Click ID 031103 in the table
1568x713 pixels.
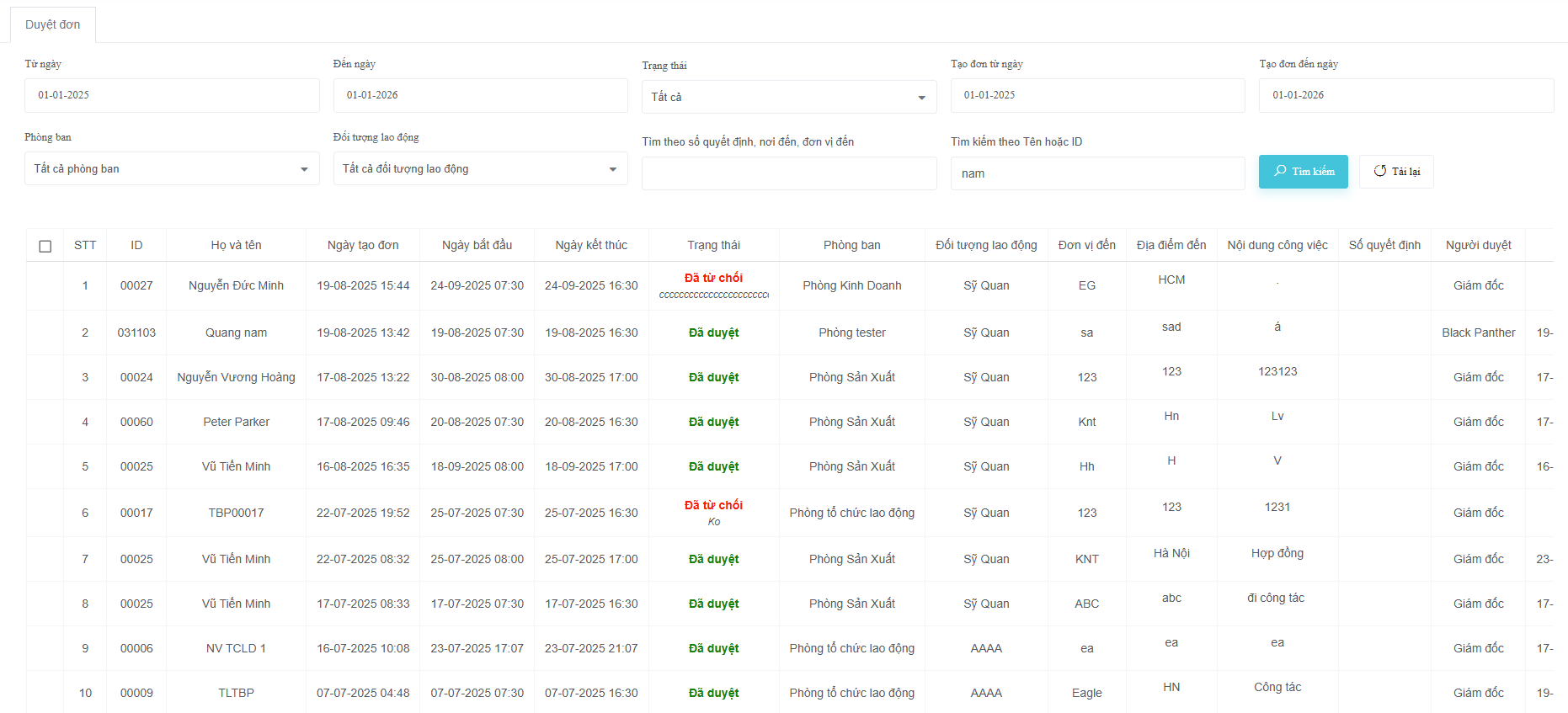pyautogui.click(x=136, y=333)
